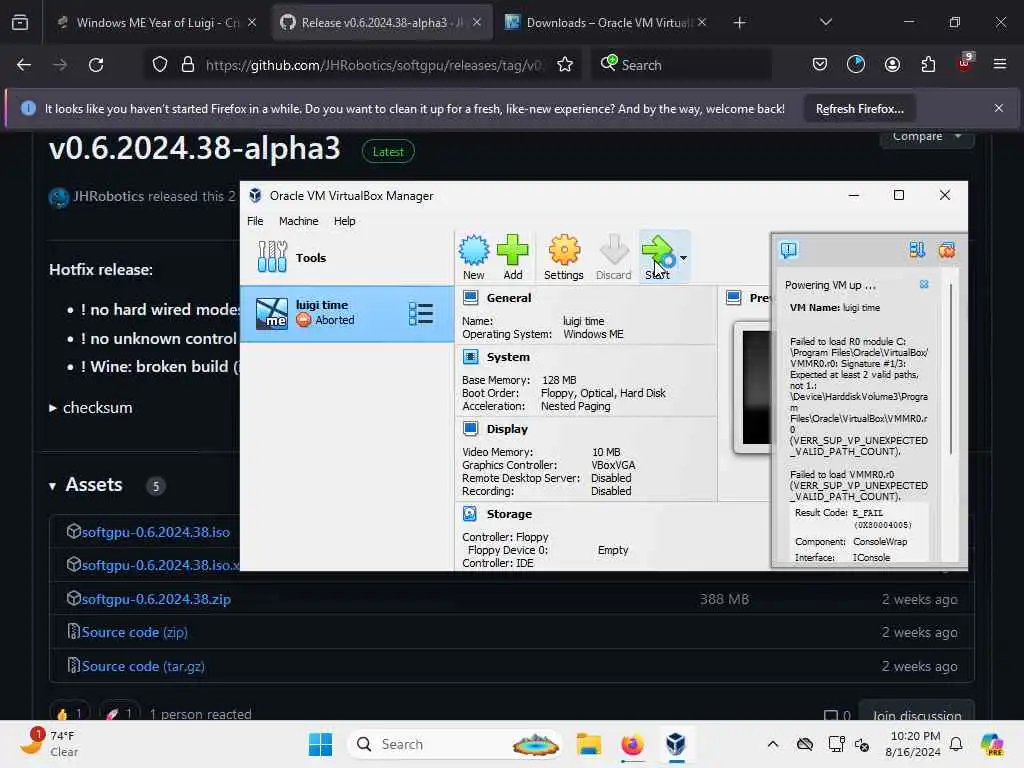The height and width of the screenshot is (768, 1024).
Task: Open the Compare dropdown on GitHub
Action: (x=927, y=138)
